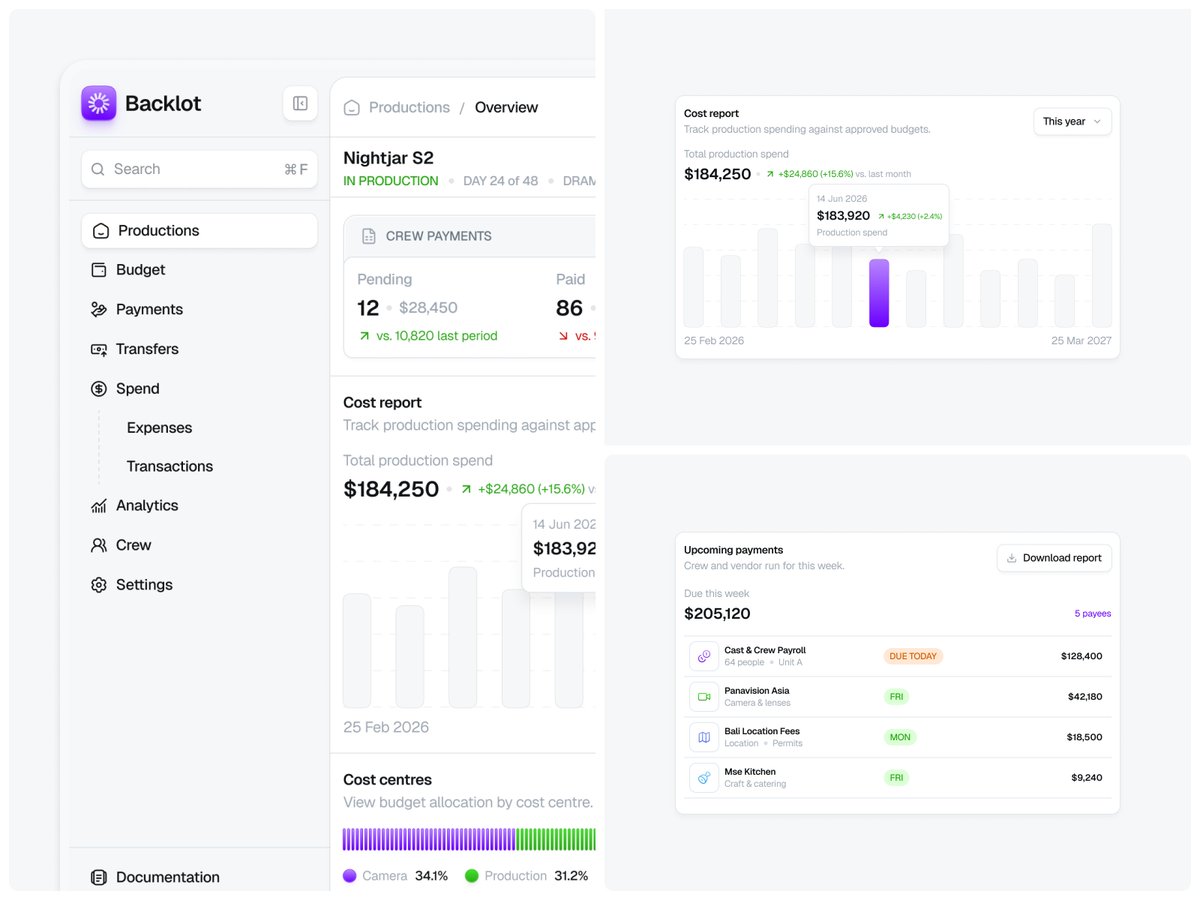Viewport: 1200px width, 900px height.
Task: Click the $205,120 due this week total
Action: [x=717, y=613]
